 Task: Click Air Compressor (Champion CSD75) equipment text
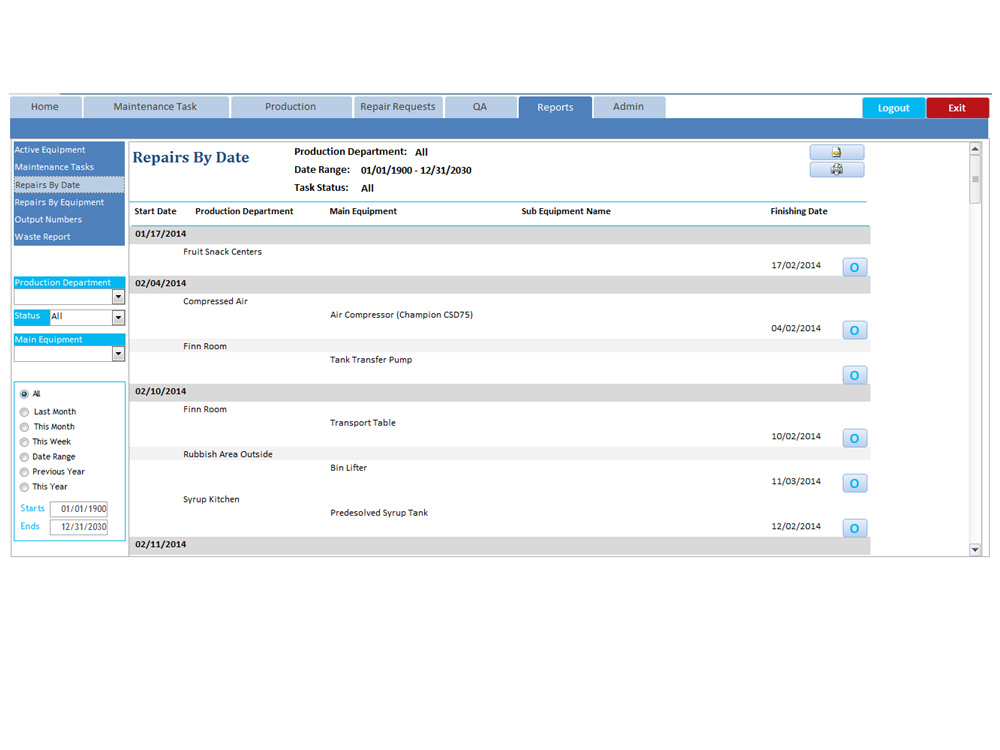click(402, 315)
